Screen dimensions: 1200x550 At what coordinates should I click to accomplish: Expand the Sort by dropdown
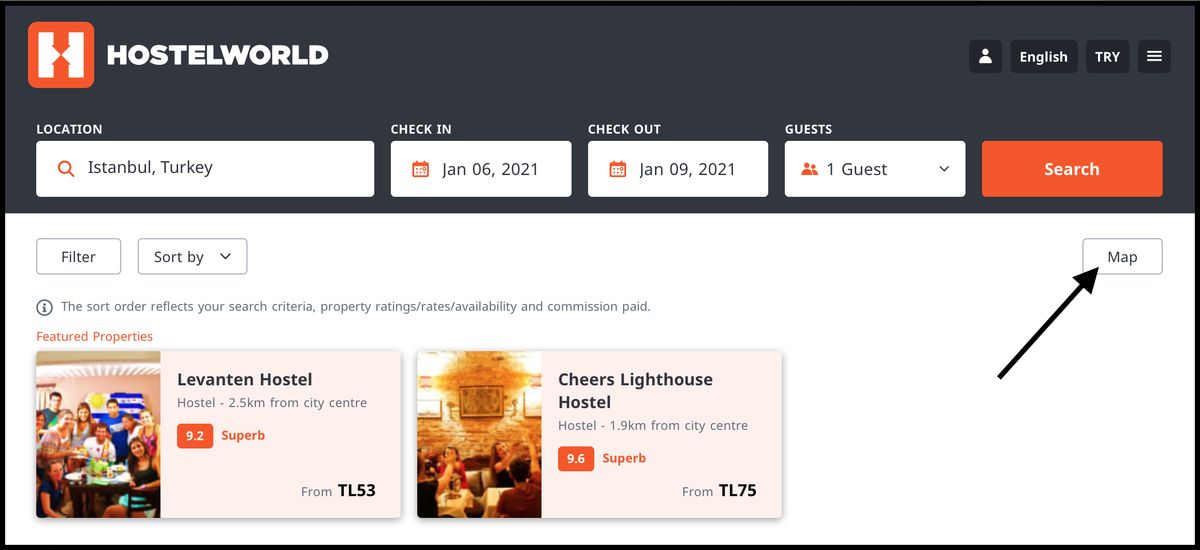[x=192, y=257]
